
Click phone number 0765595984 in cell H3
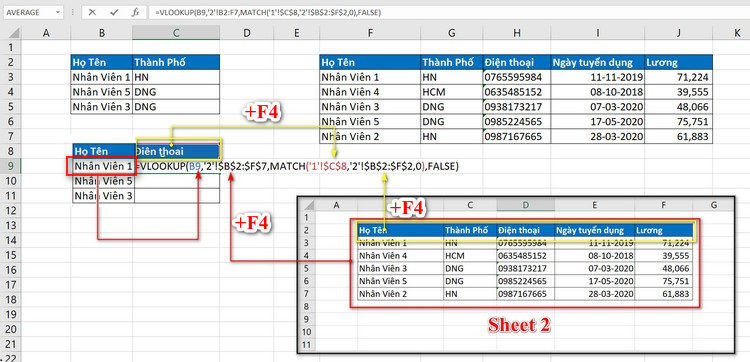(x=516, y=77)
